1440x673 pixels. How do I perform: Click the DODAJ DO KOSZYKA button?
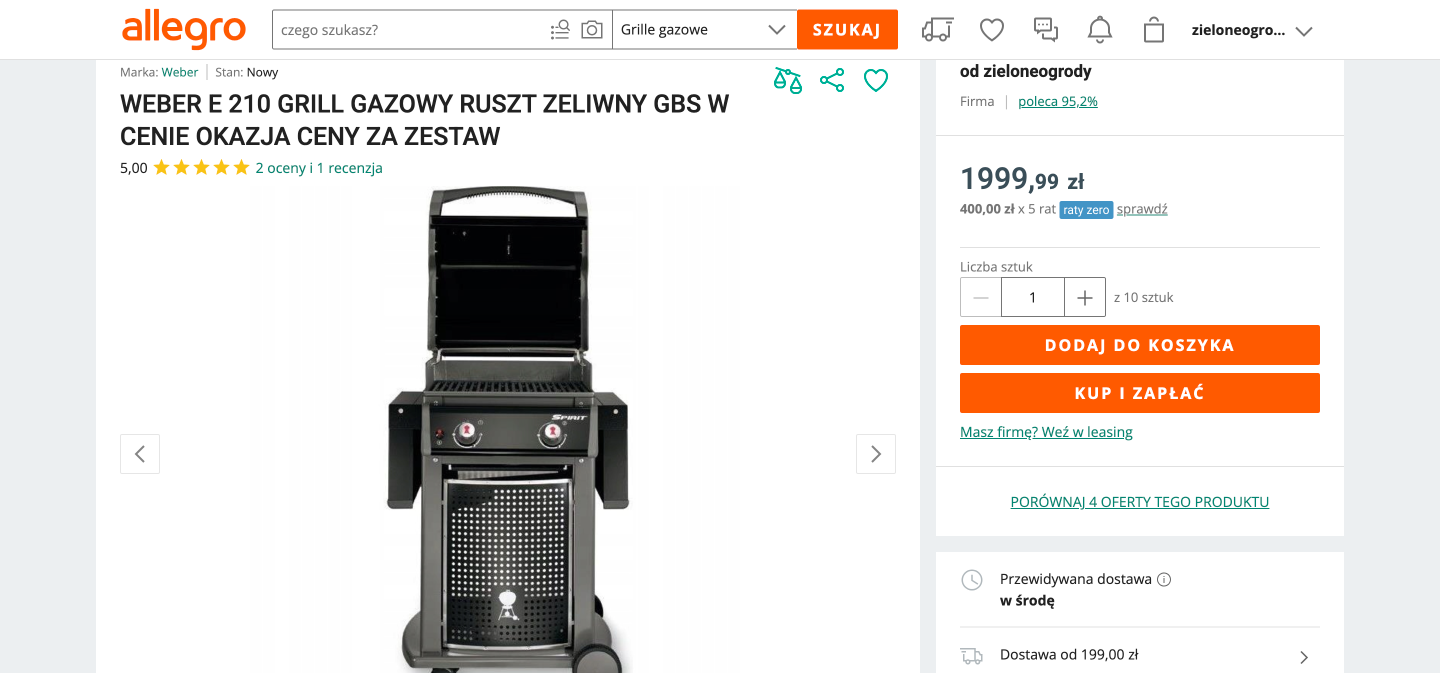coord(1139,345)
